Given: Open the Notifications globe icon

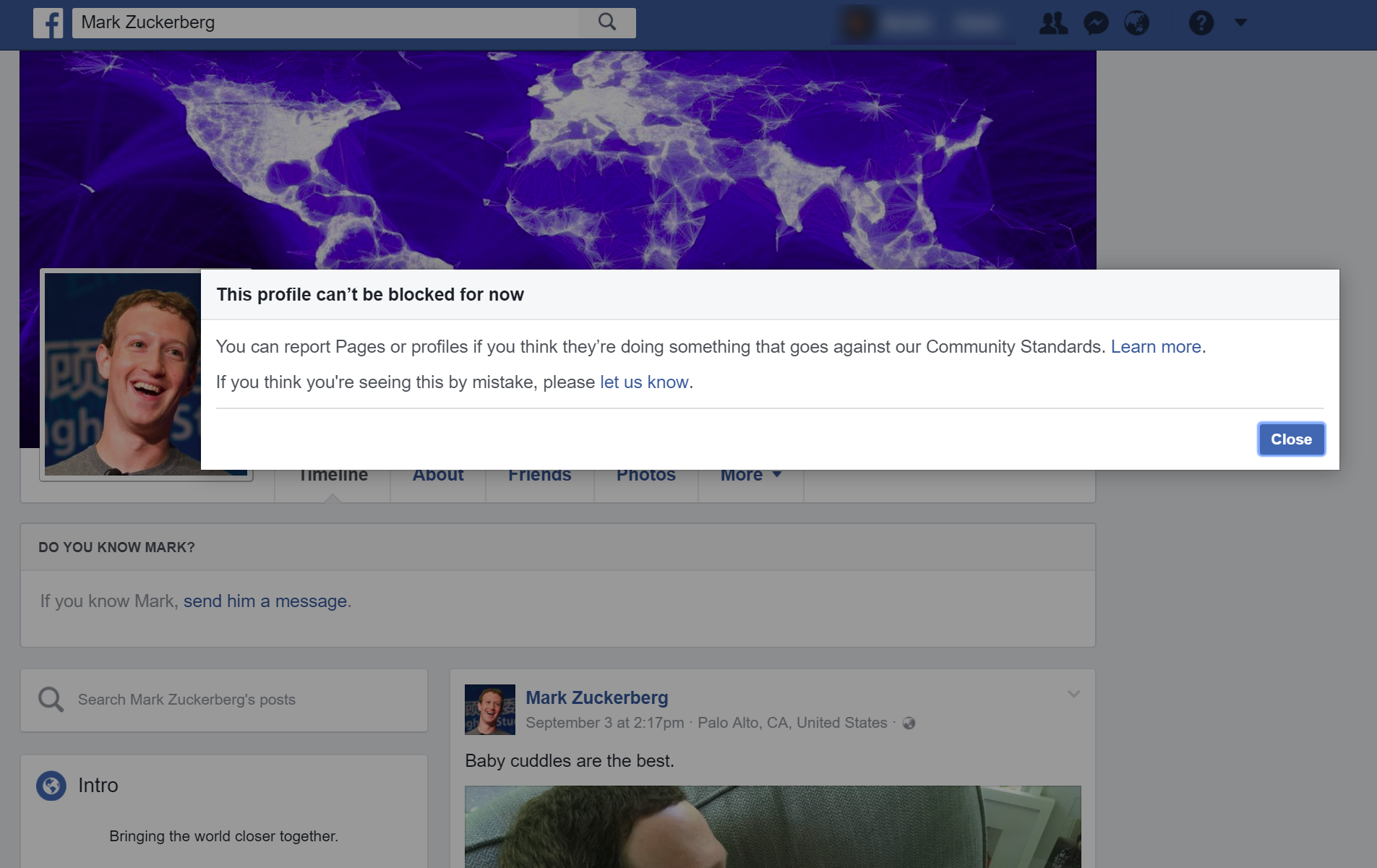Looking at the screenshot, I should coord(1137,23).
